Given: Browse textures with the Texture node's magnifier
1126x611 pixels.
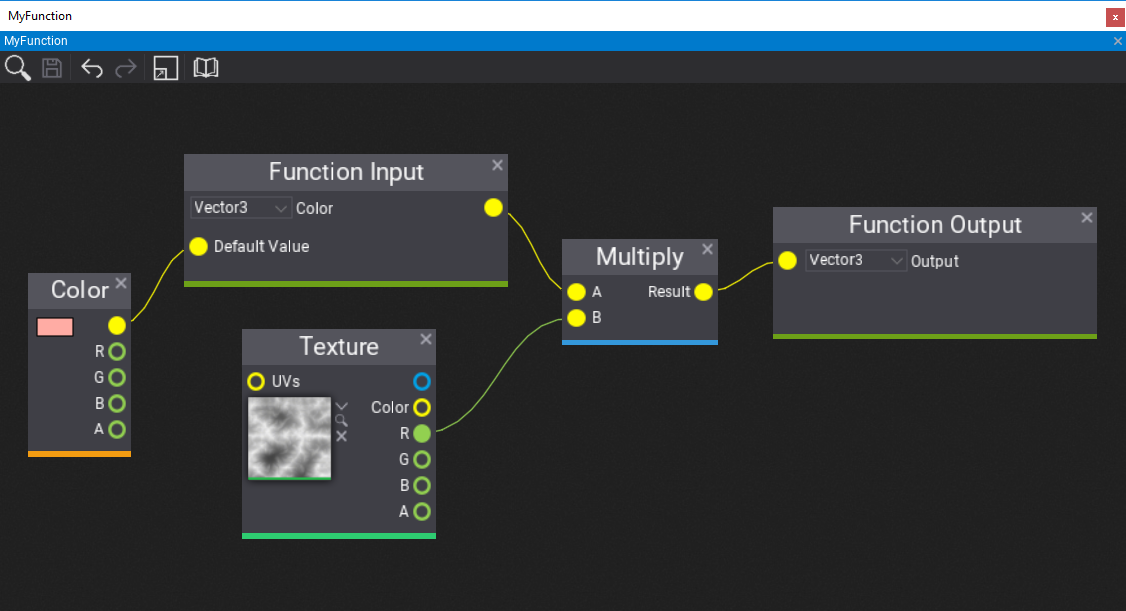Looking at the screenshot, I should pos(342,420).
